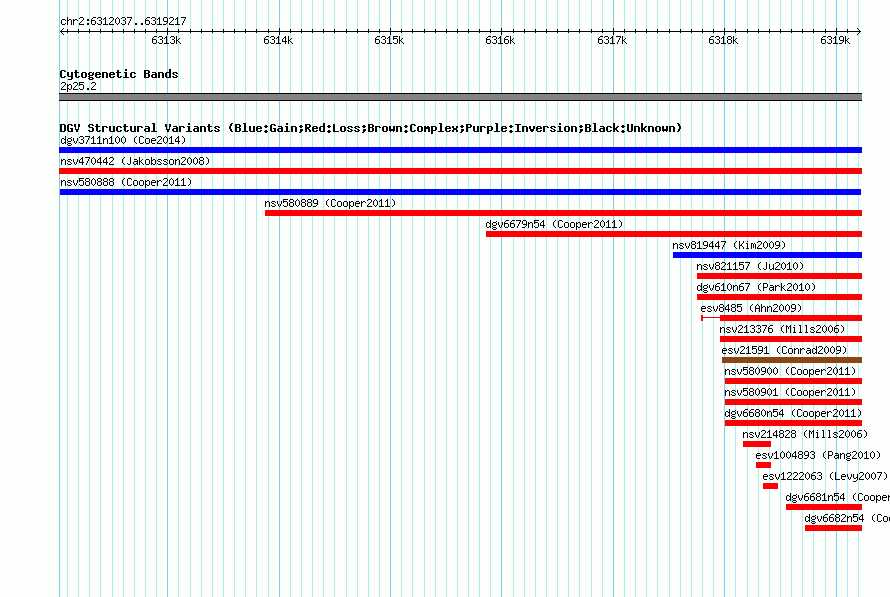
Task: Open the esv1004893 (Pang2010) label
Action: tap(818, 455)
